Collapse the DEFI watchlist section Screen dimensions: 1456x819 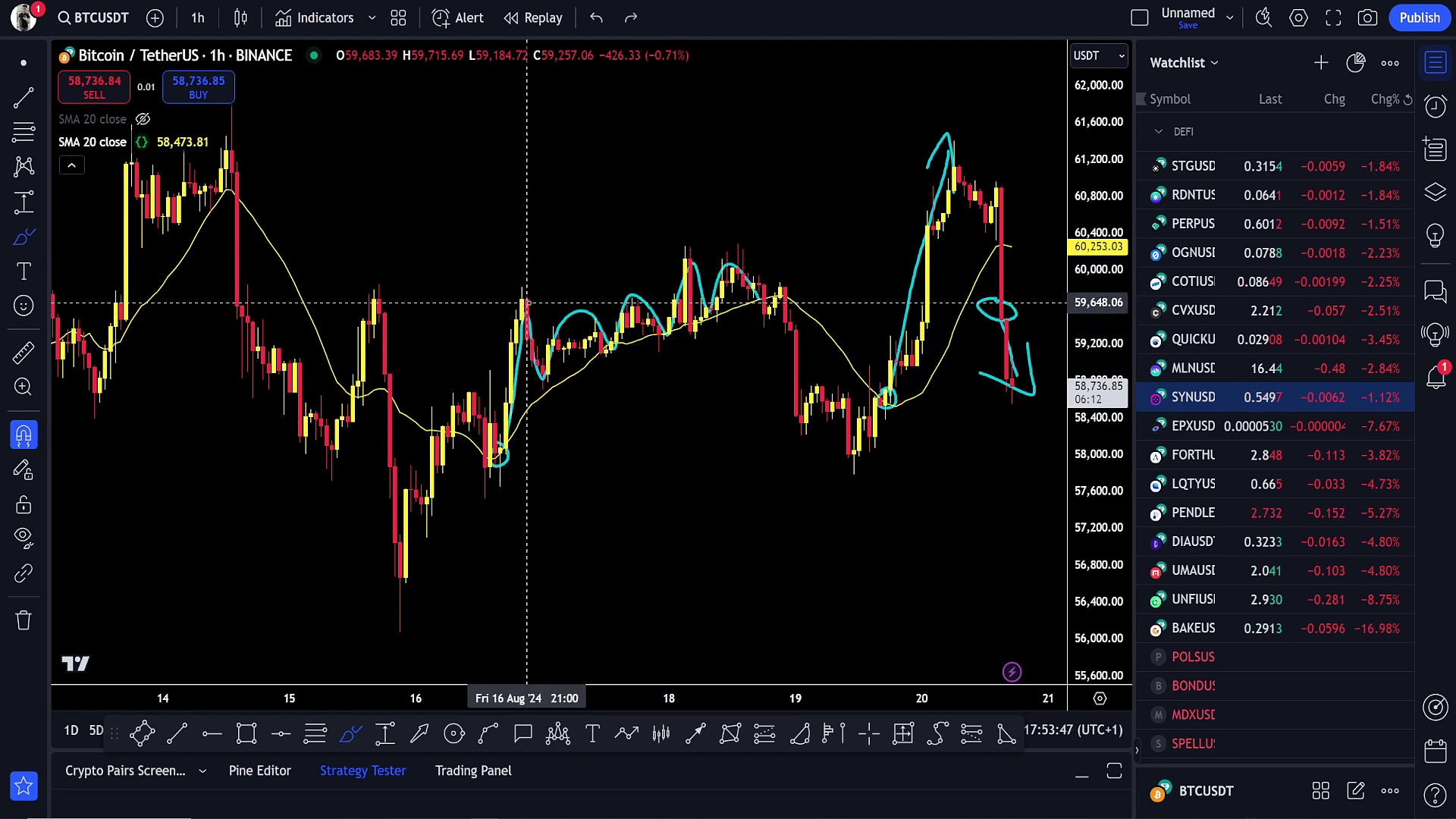1159,131
